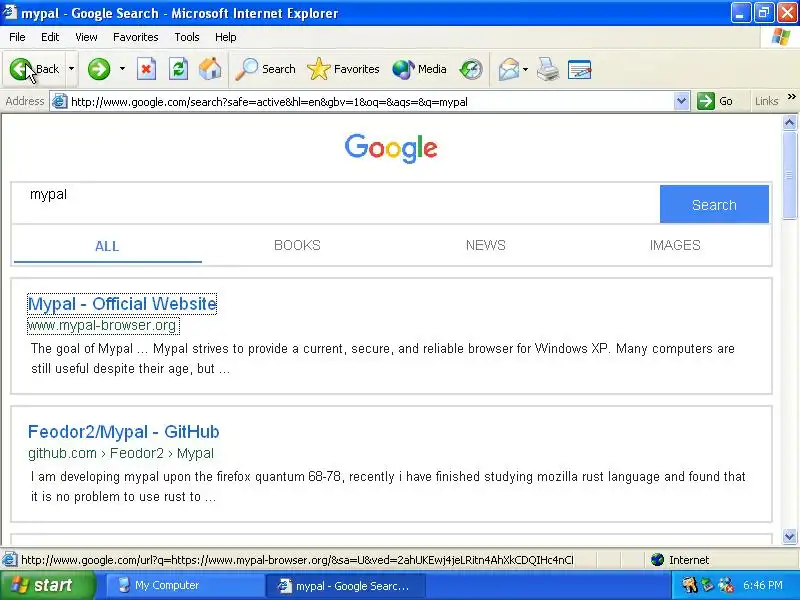Click the address bar page icon
Viewport: 800px width, 600px height.
coord(60,102)
